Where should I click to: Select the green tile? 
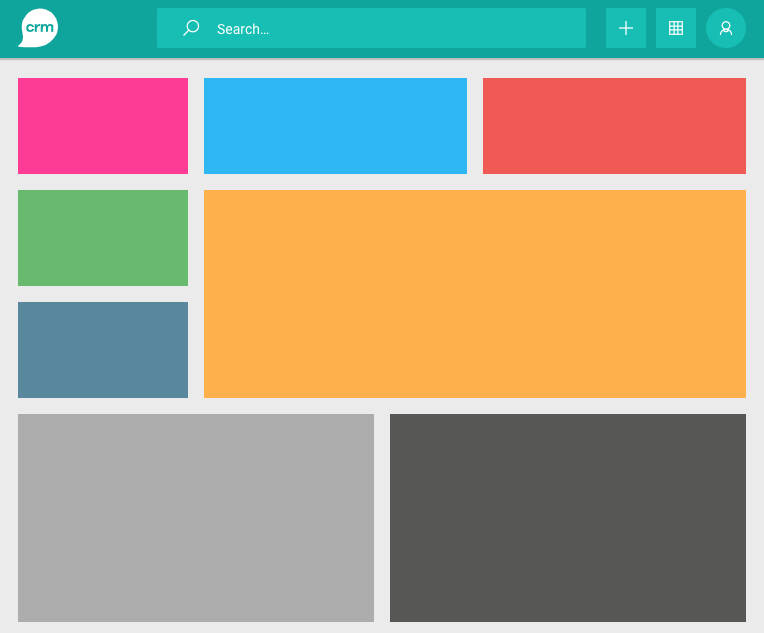(103, 238)
